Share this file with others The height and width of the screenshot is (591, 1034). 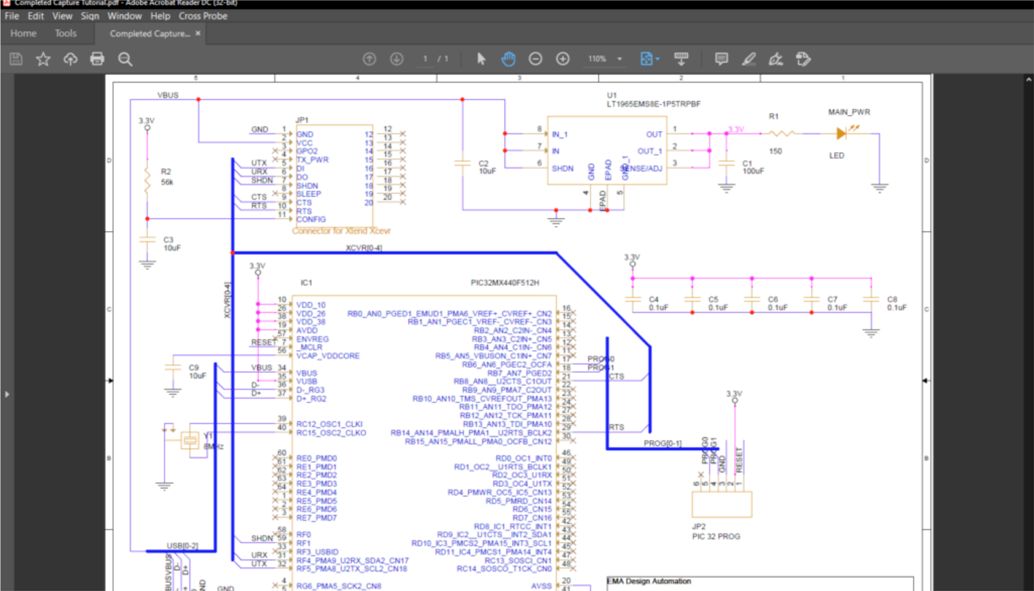coord(69,59)
